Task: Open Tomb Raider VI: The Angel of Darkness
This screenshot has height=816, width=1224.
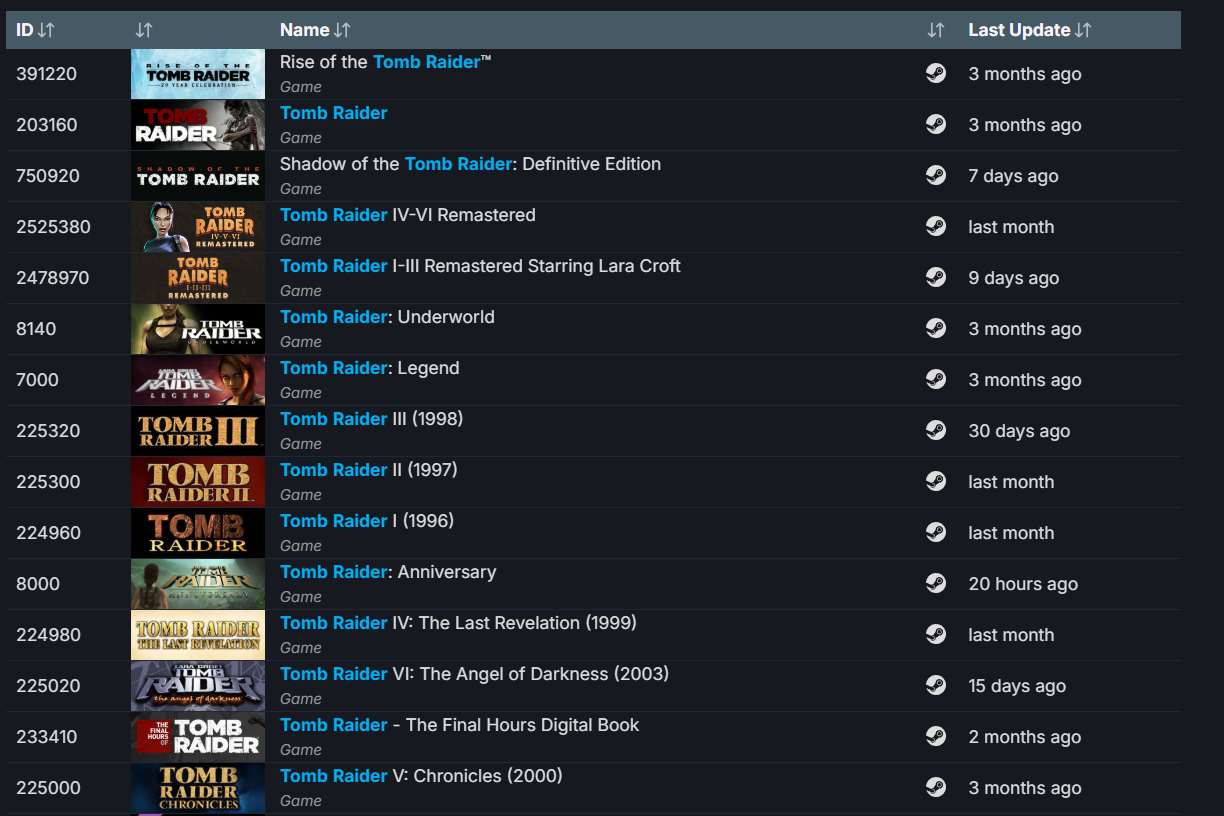Action: point(474,674)
